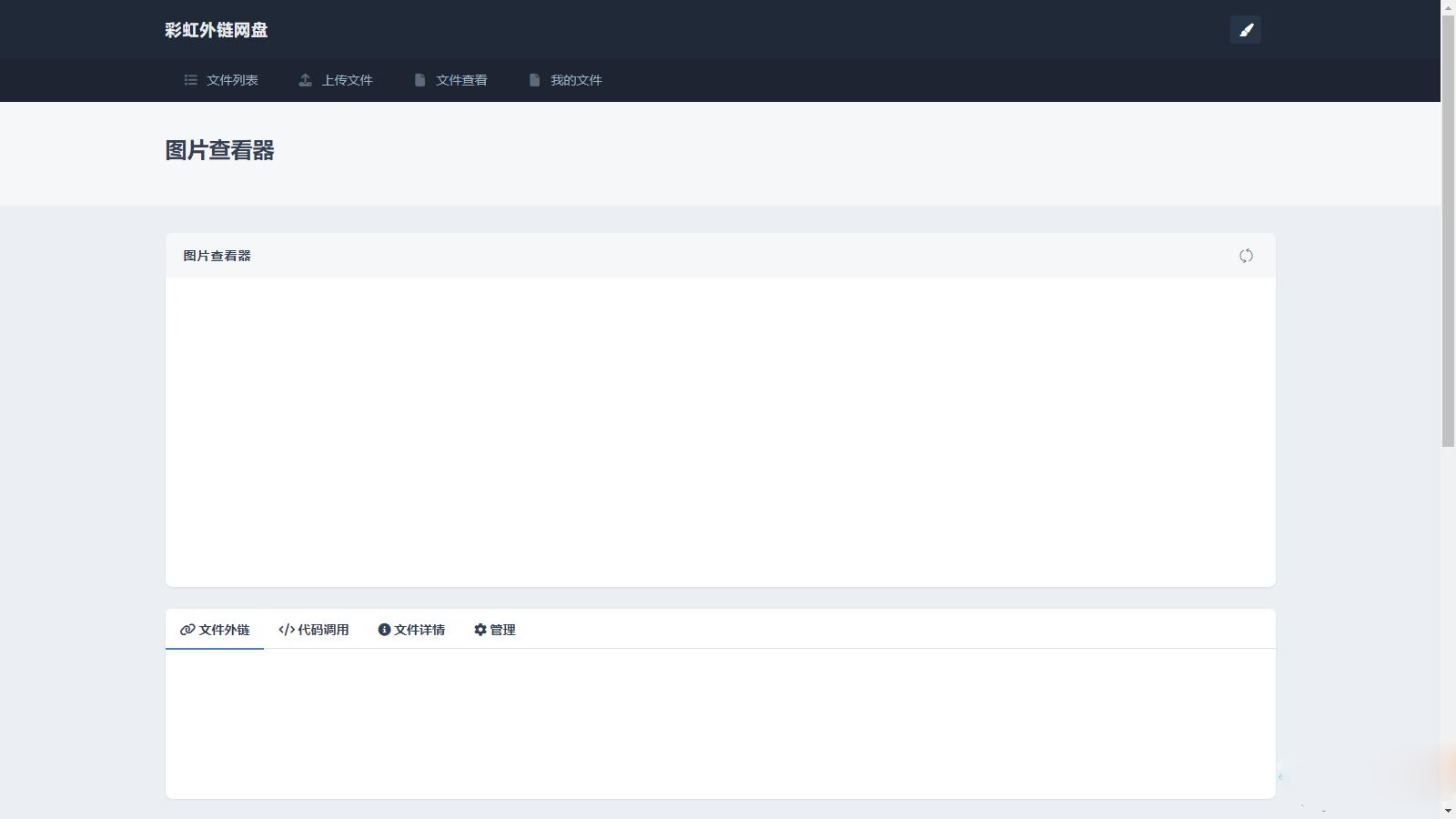The image size is (1456, 819).
Task: Click the page scrollbar up arrow
Action: click(1448, 7)
